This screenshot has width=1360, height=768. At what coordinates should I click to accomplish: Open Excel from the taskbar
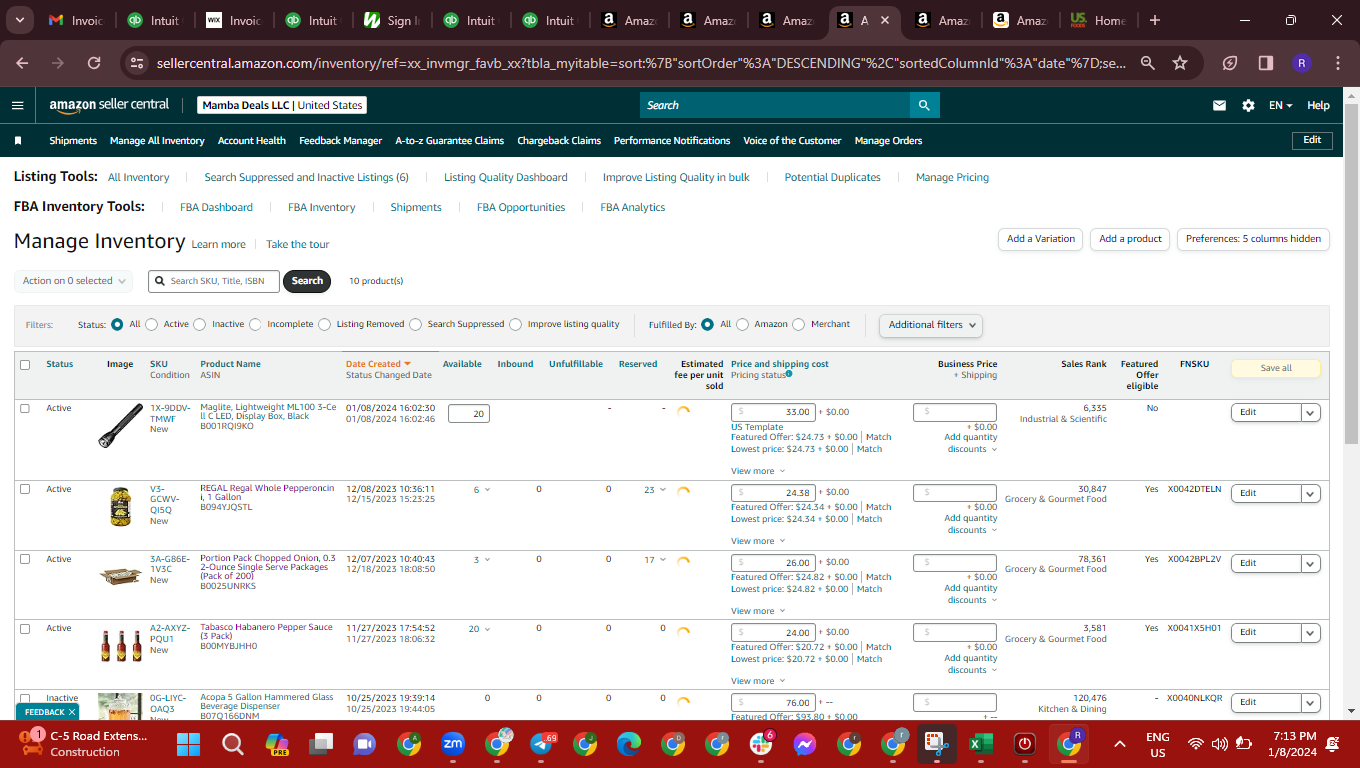point(981,744)
